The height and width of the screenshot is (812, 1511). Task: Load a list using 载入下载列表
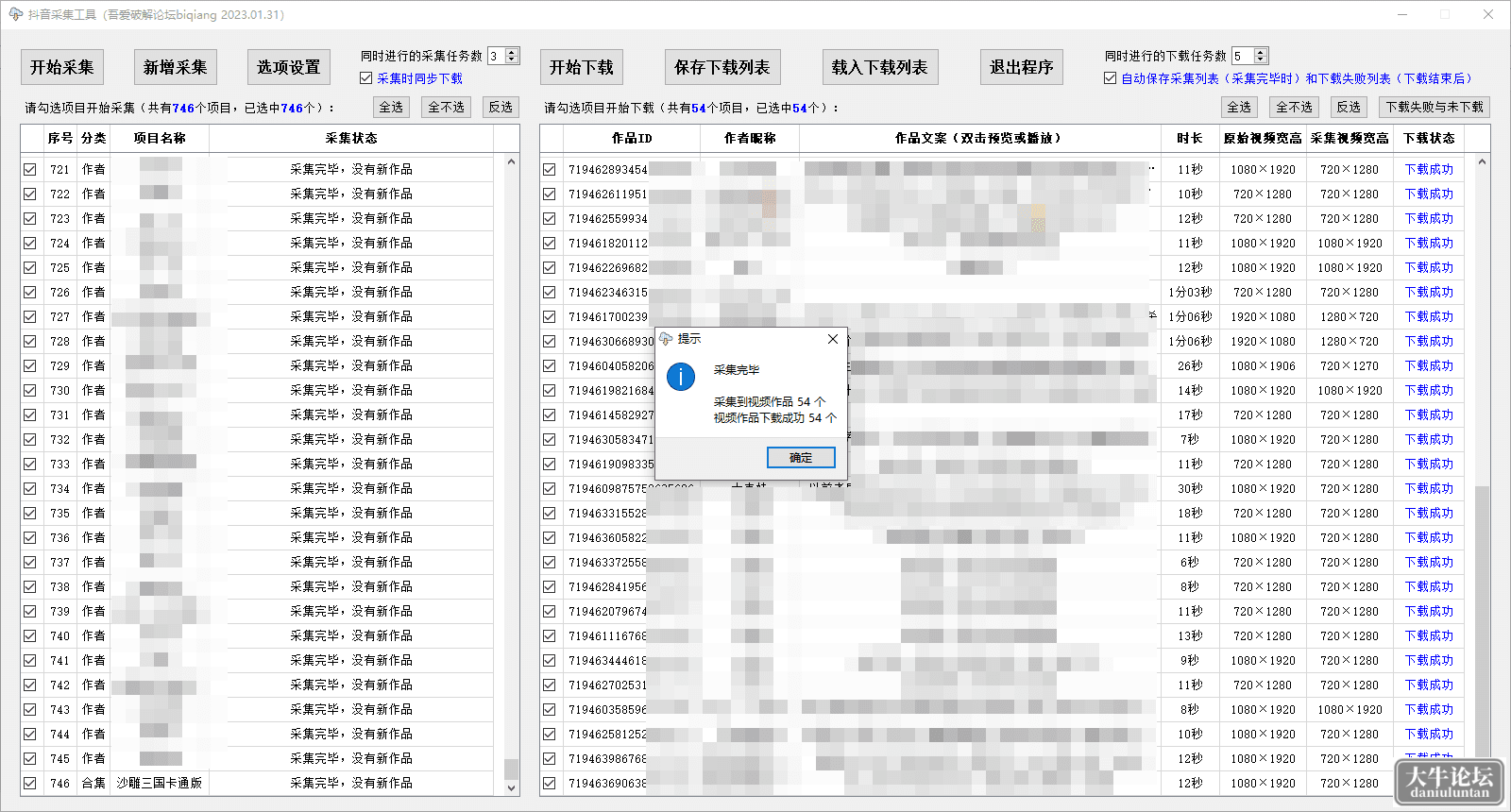click(880, 67)
